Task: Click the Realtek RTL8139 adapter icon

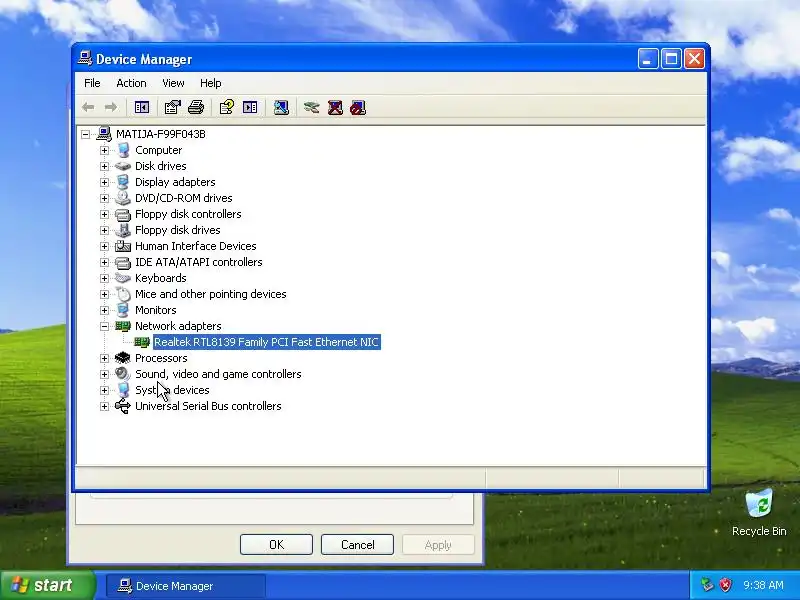Action: click(x=141, y=342)
